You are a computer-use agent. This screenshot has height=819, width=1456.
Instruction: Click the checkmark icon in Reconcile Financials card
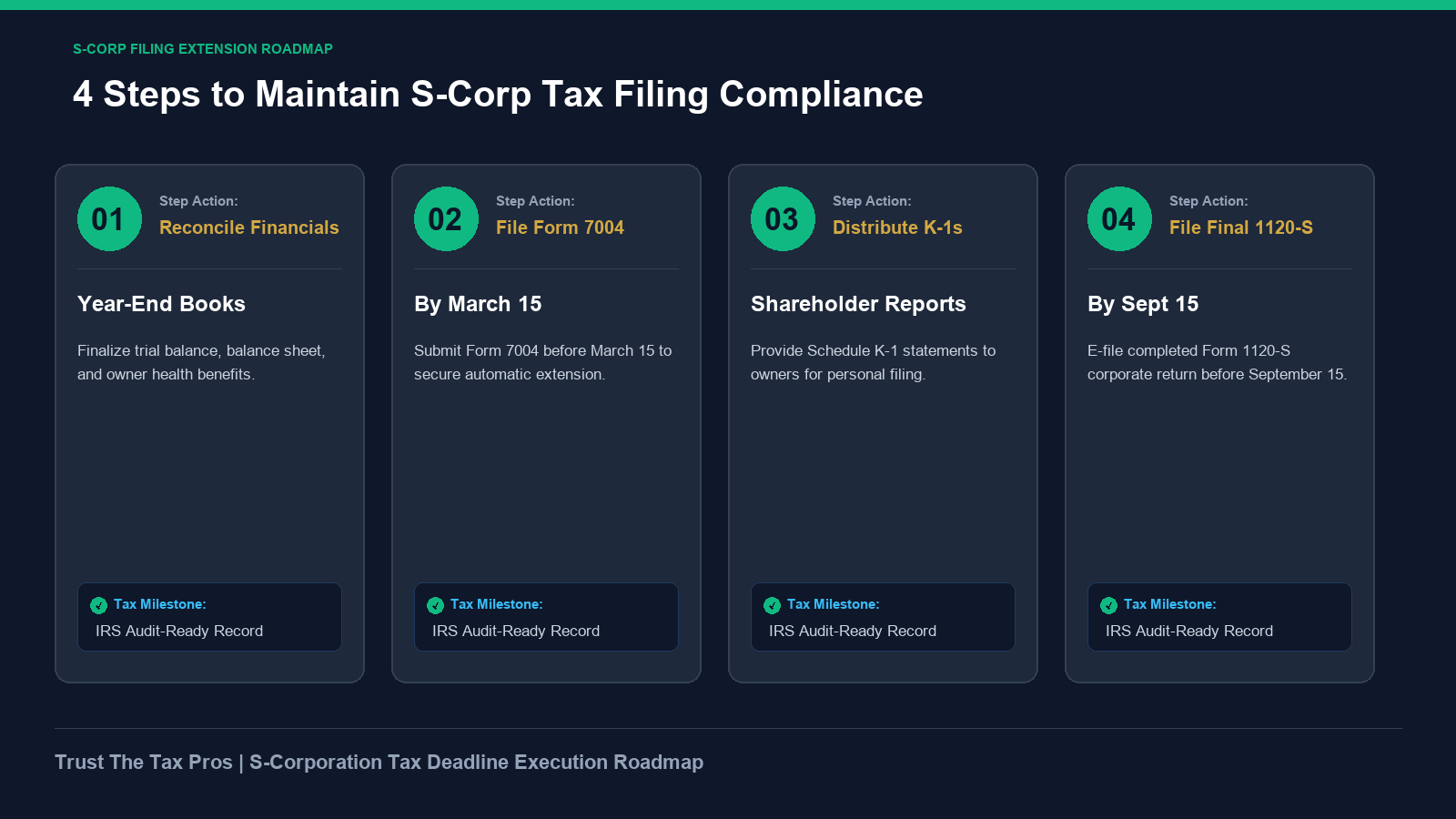pyautogui.click(x=98, y=605)
